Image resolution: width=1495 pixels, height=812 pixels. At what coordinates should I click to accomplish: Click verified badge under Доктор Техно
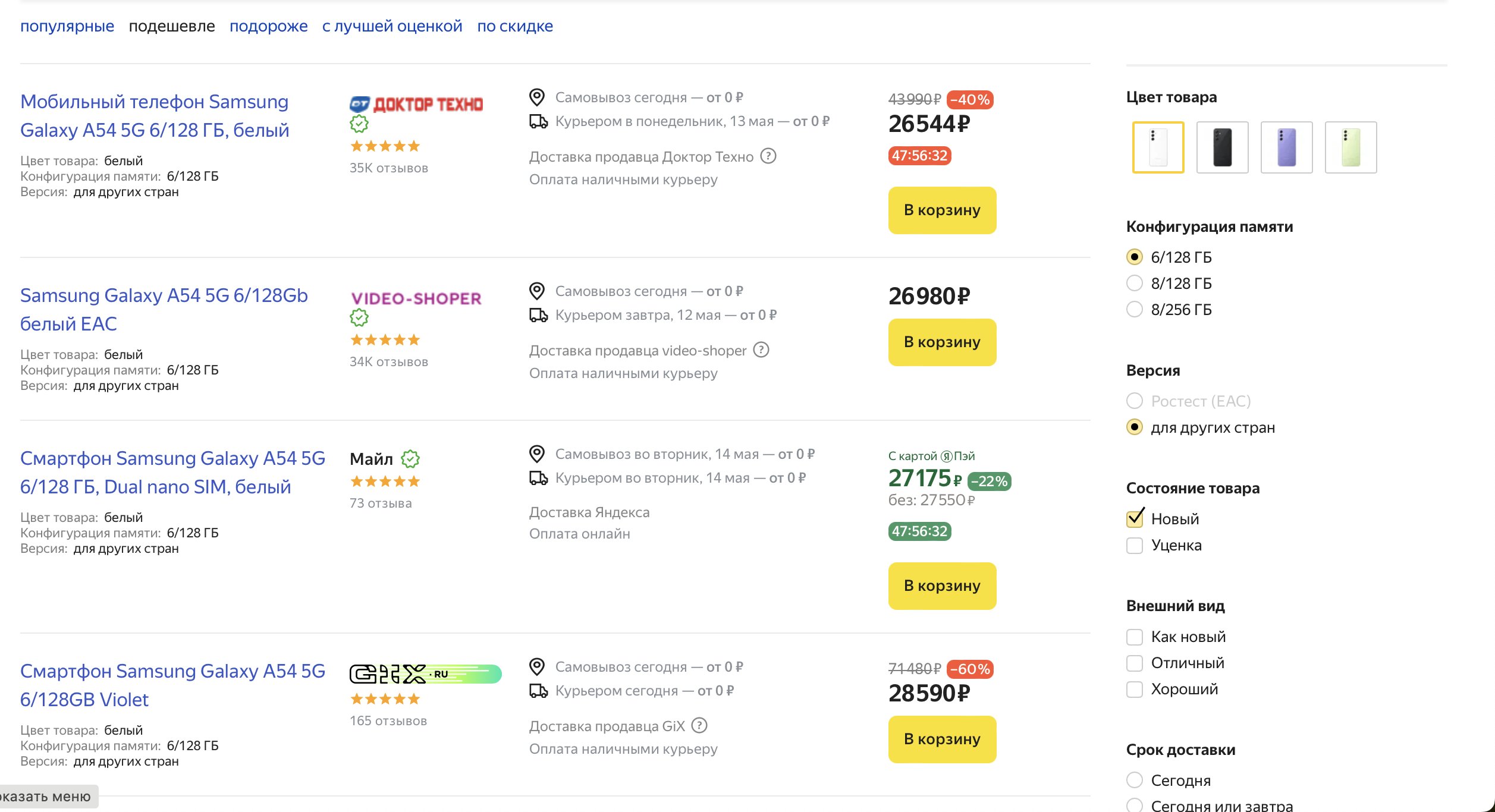[x=359, y=124]
